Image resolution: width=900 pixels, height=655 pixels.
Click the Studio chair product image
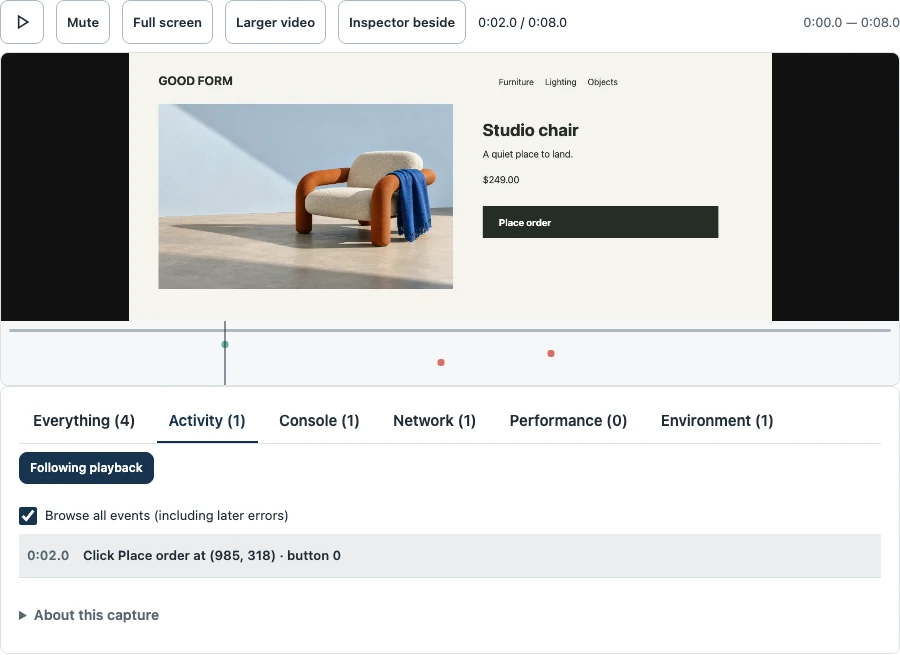pyautogui.click(x=305, y=196)
